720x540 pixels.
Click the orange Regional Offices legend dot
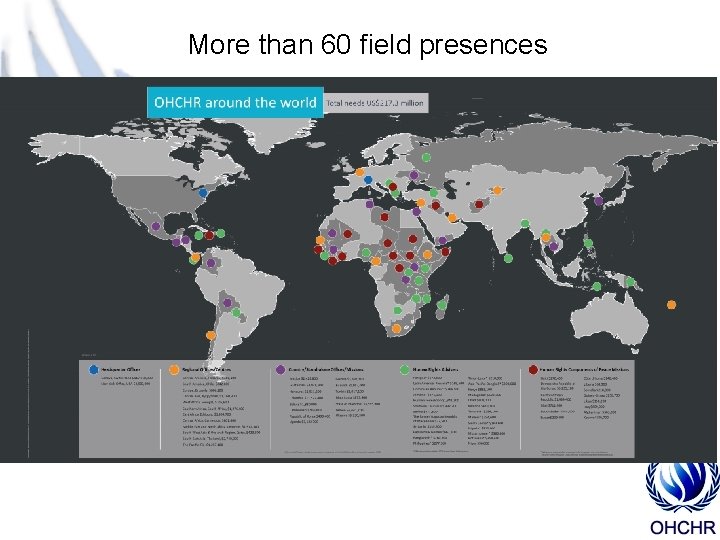pyautogui.click(x=174, y=370)
